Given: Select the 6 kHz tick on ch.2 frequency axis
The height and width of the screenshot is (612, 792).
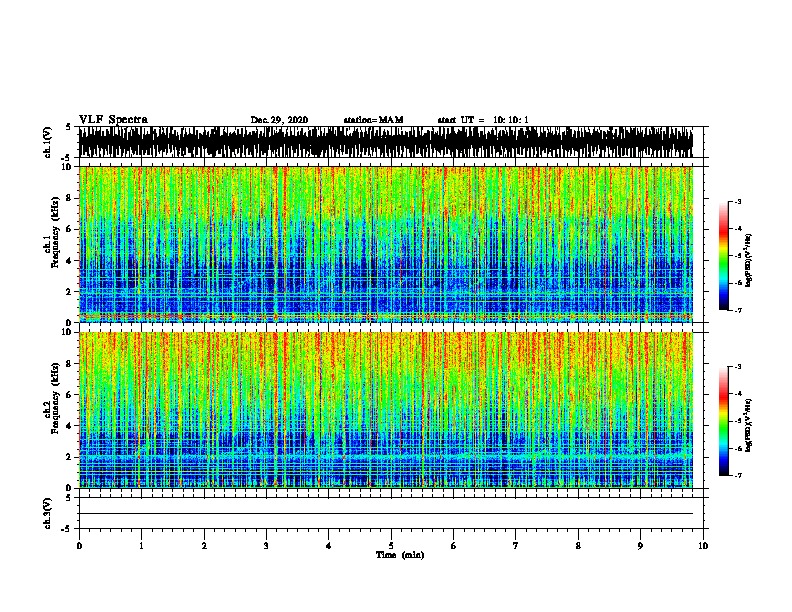Looking at the screenshot, I should point(69,395).
